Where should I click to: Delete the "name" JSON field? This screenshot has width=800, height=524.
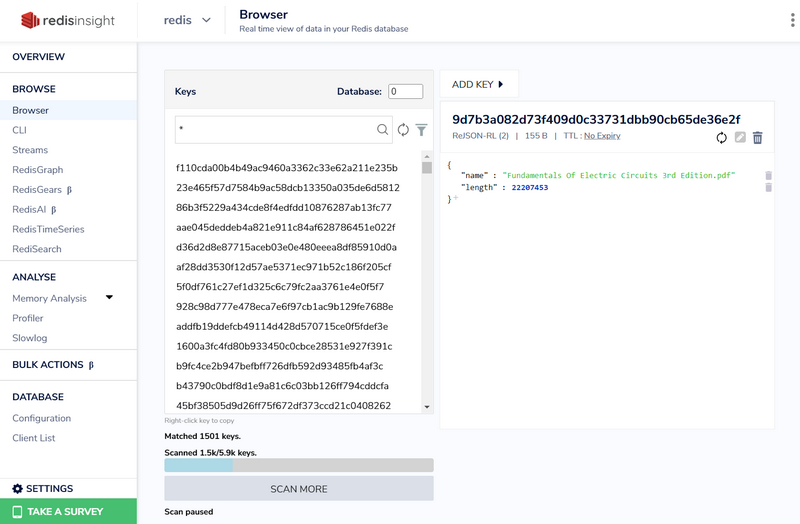[x=768, y=176]
